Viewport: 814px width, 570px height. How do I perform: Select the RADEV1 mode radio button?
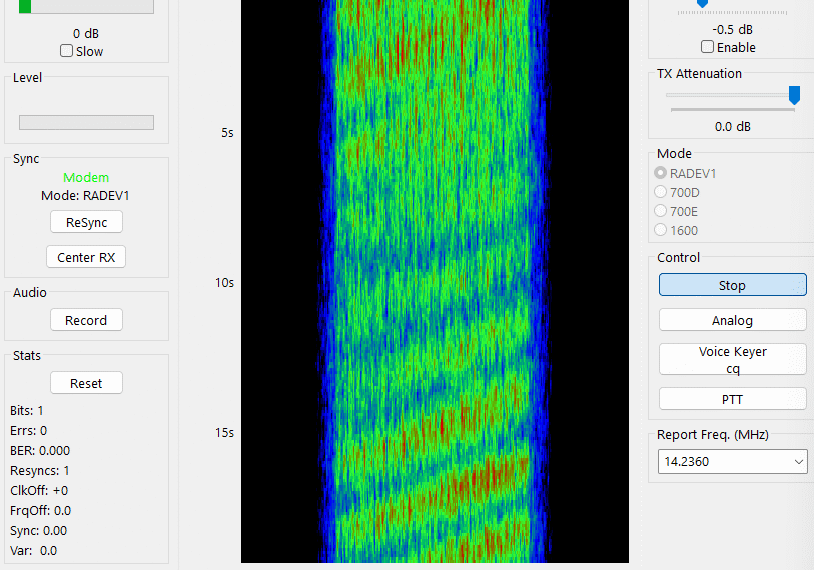(660, 173)
